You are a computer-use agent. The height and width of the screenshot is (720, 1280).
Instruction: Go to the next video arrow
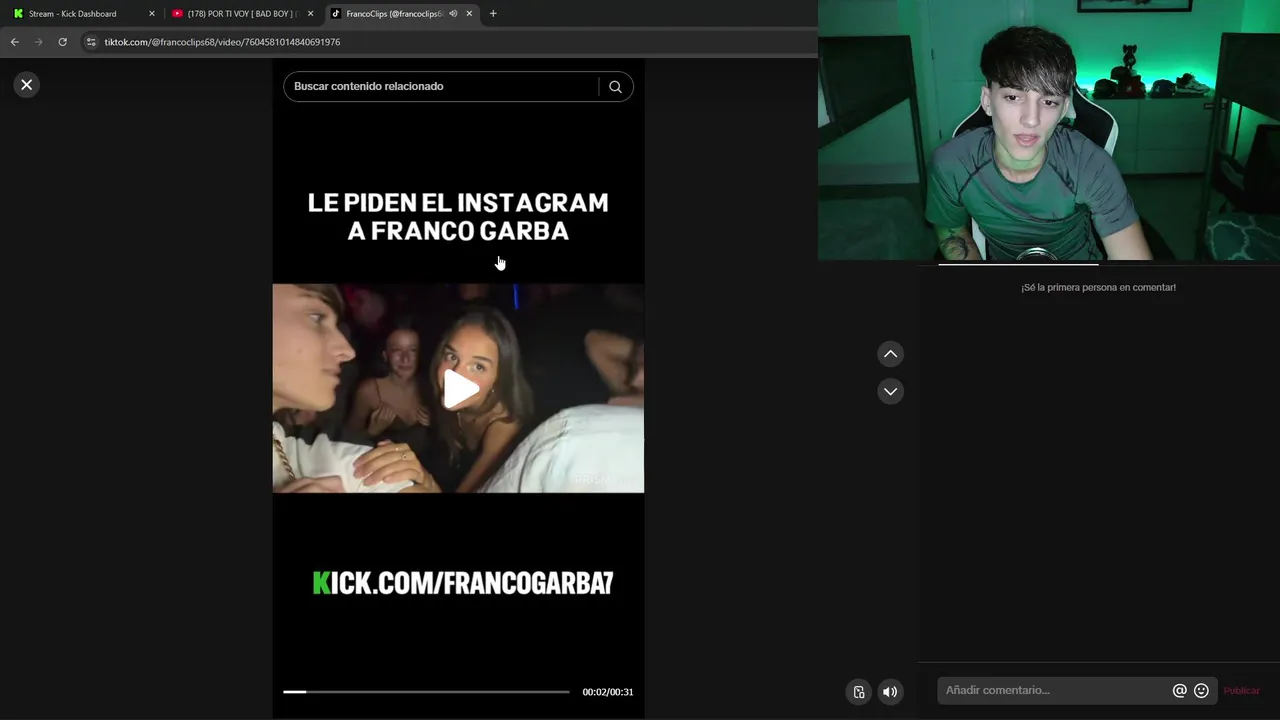point(890,391)
